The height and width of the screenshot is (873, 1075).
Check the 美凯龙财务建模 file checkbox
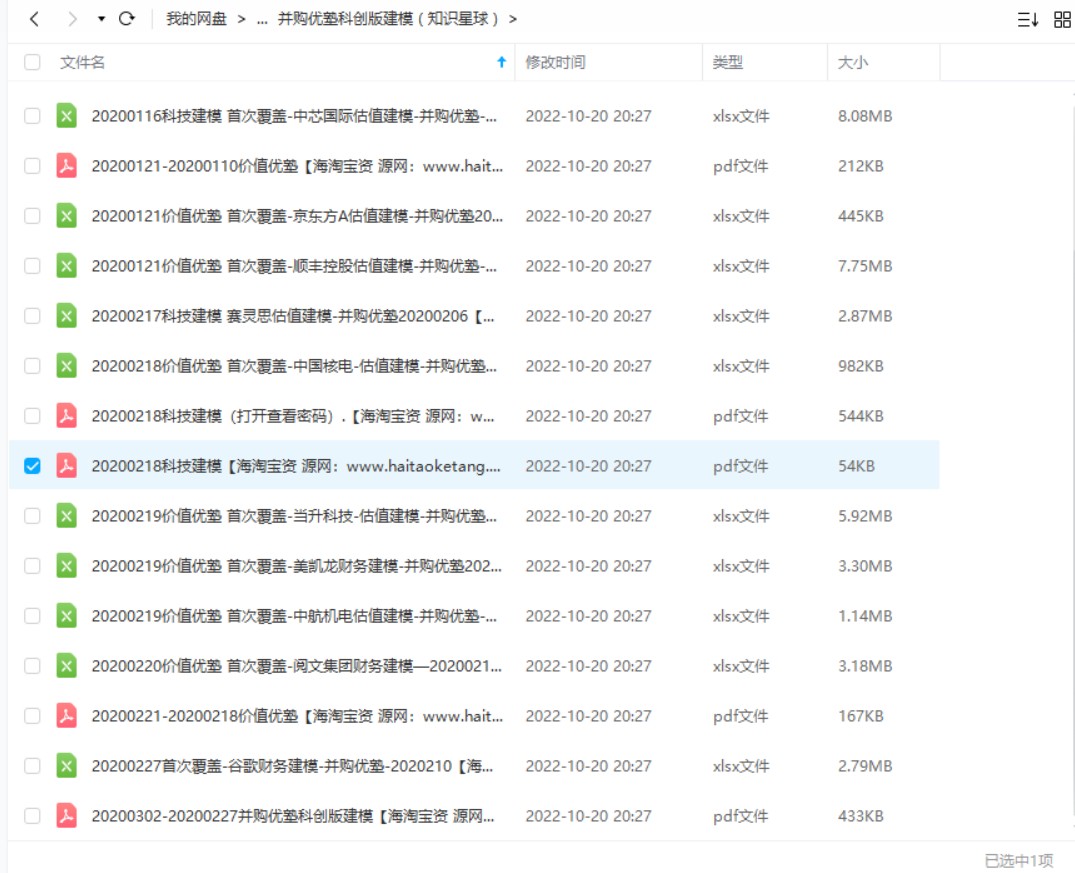point(32,566)
